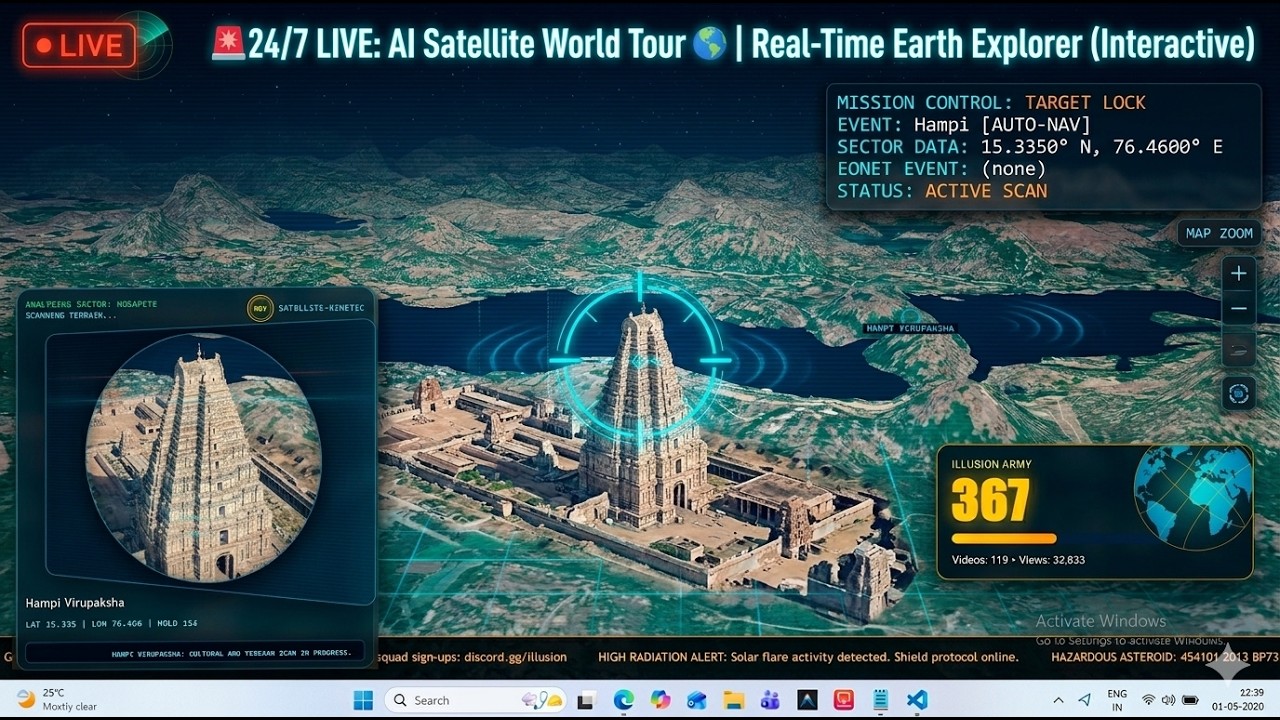Screen dimensions: 1280x720
Task: Open File Explorer folder icon
Action: pos(734,700)
